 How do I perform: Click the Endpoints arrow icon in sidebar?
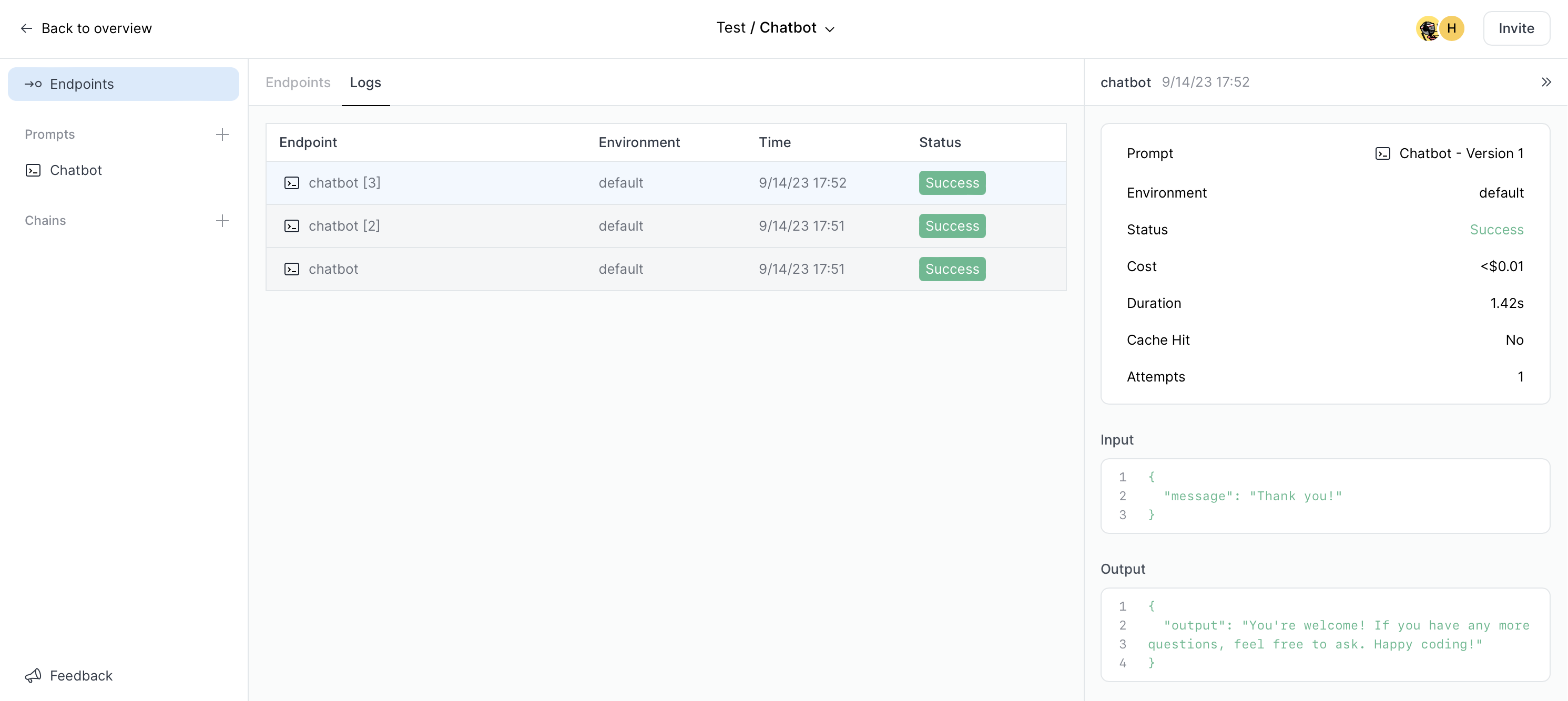click(x=33, y=84)
